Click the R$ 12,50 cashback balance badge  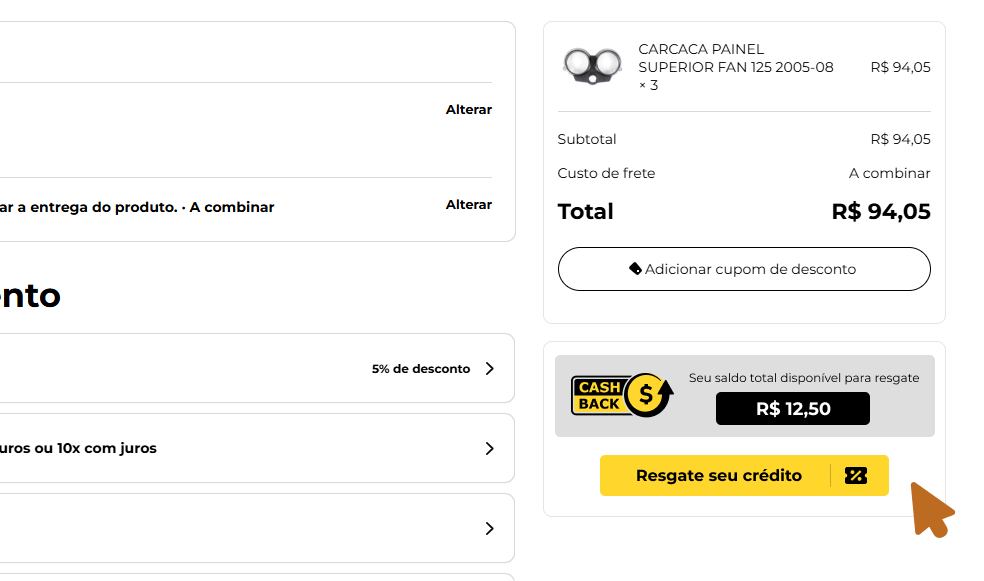793,408
